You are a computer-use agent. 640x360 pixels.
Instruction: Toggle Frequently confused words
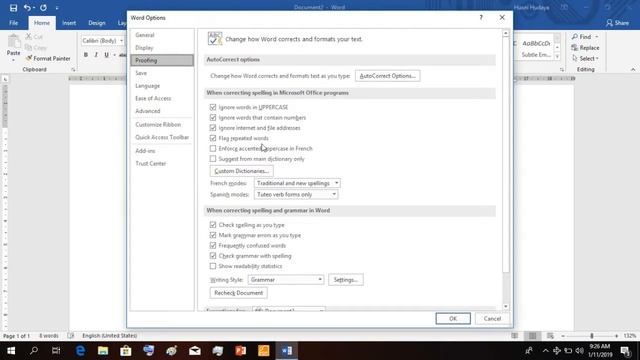tap(213, 245)
